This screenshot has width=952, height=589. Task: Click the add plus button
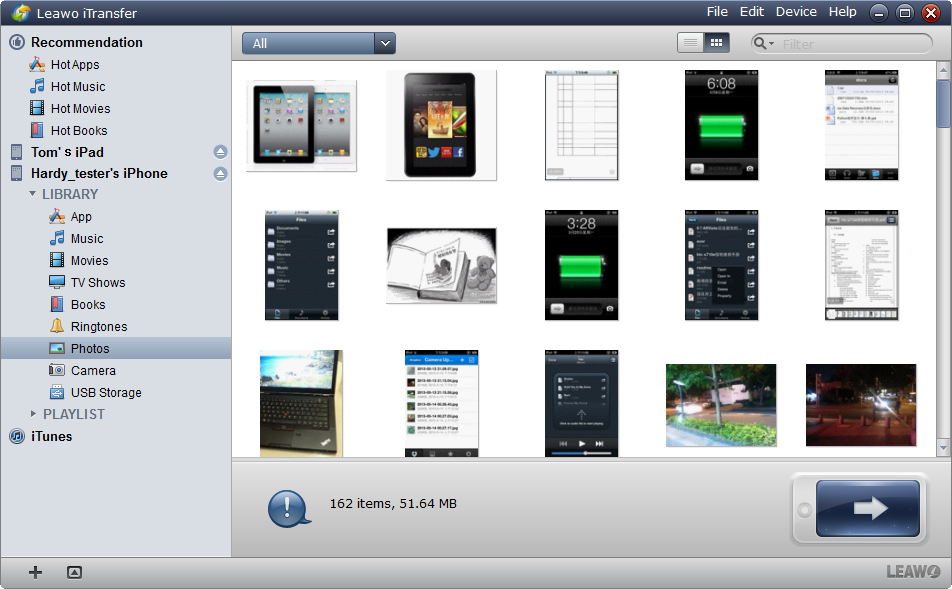(35, 572)
